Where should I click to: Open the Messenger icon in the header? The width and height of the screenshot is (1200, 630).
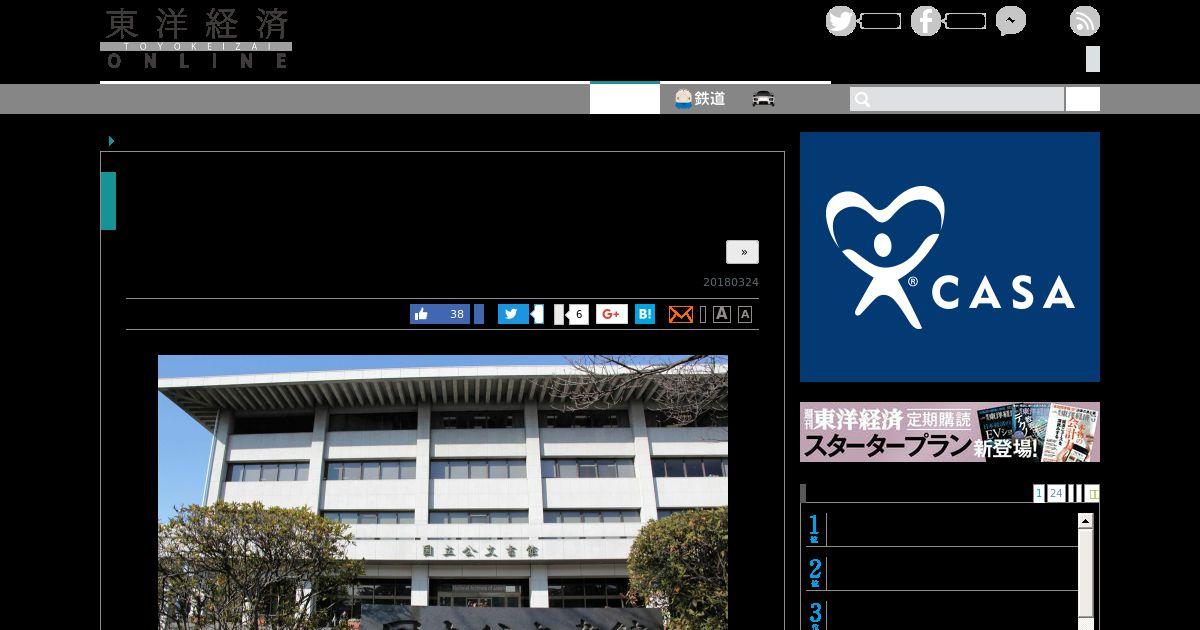click(1011, 21)
